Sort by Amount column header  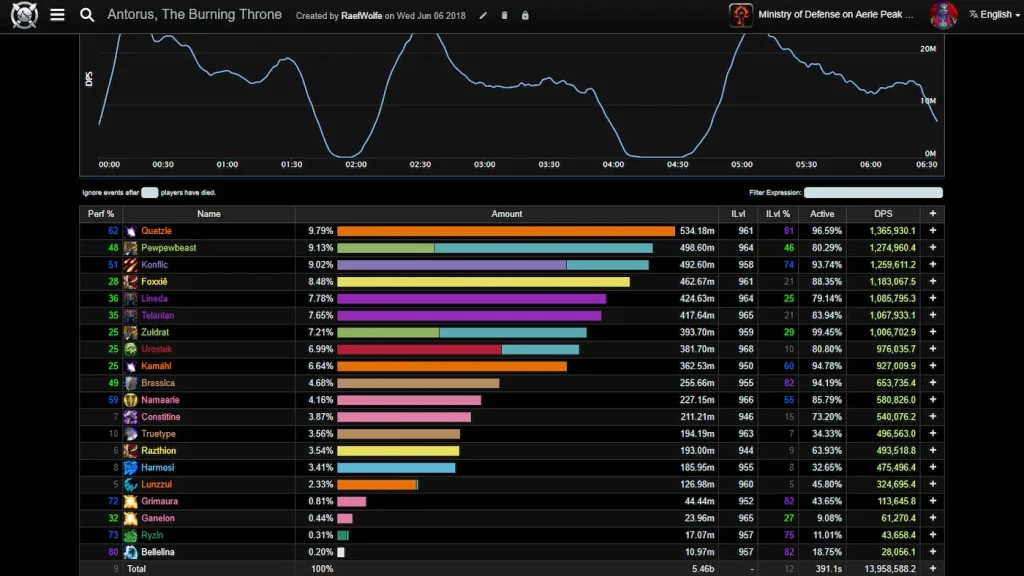pyautogui.click(x=506, y=214)
